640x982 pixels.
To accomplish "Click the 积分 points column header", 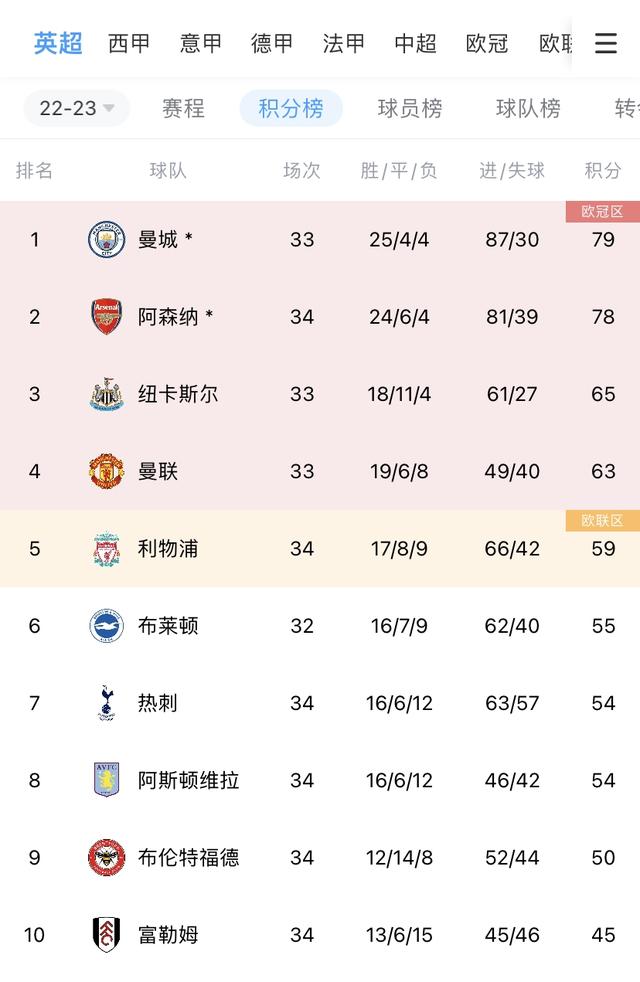I will pos(603,171).
